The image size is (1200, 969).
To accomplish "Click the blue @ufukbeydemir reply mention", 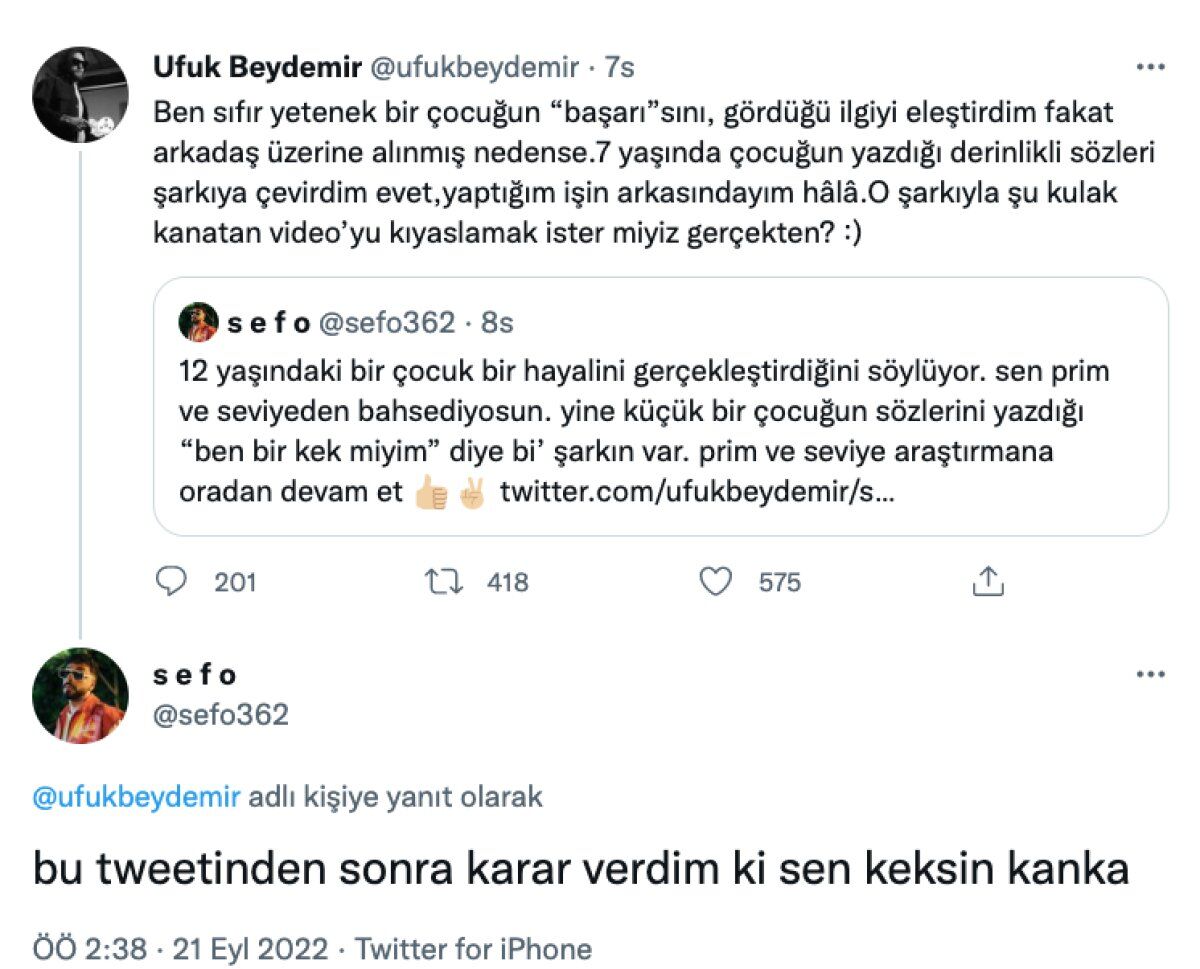I will (137, 797).
